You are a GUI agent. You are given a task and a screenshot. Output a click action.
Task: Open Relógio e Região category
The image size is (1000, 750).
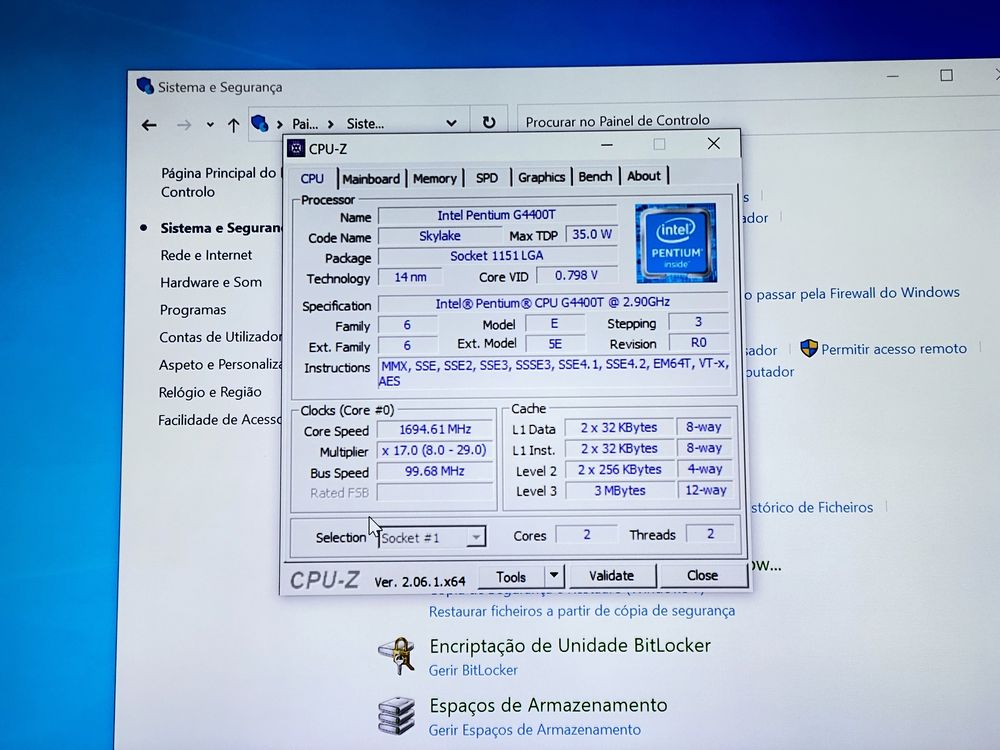(x=210, y=392)
